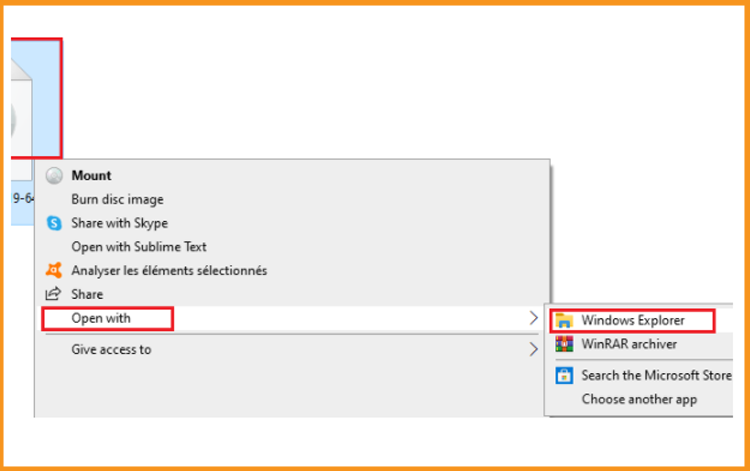
Task: Open the Open with menu entry
Action: coord(101,318)
